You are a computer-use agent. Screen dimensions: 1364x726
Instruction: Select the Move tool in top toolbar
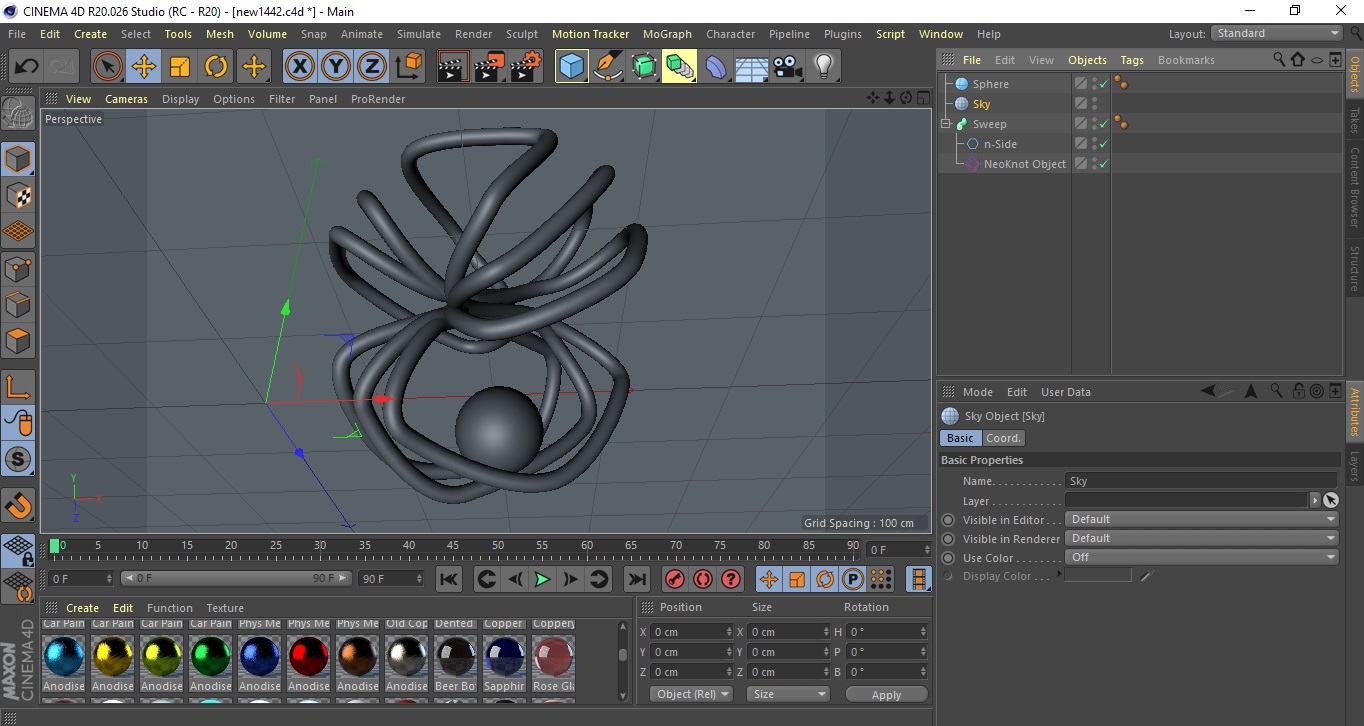click(x=143, y=67)
